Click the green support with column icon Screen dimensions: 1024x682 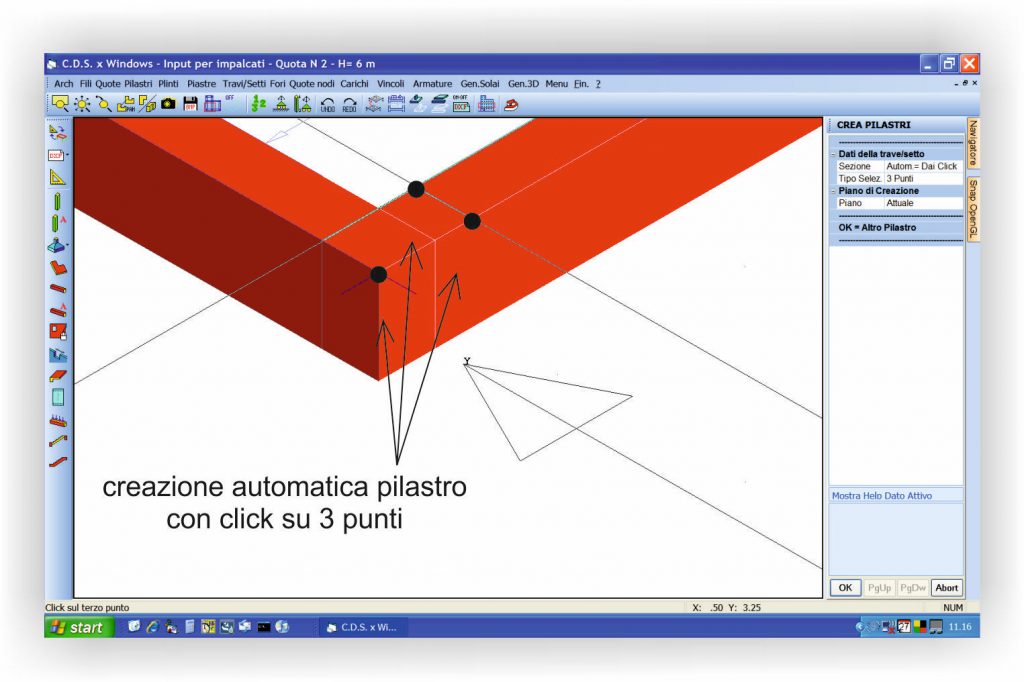[x=302, y=103]
